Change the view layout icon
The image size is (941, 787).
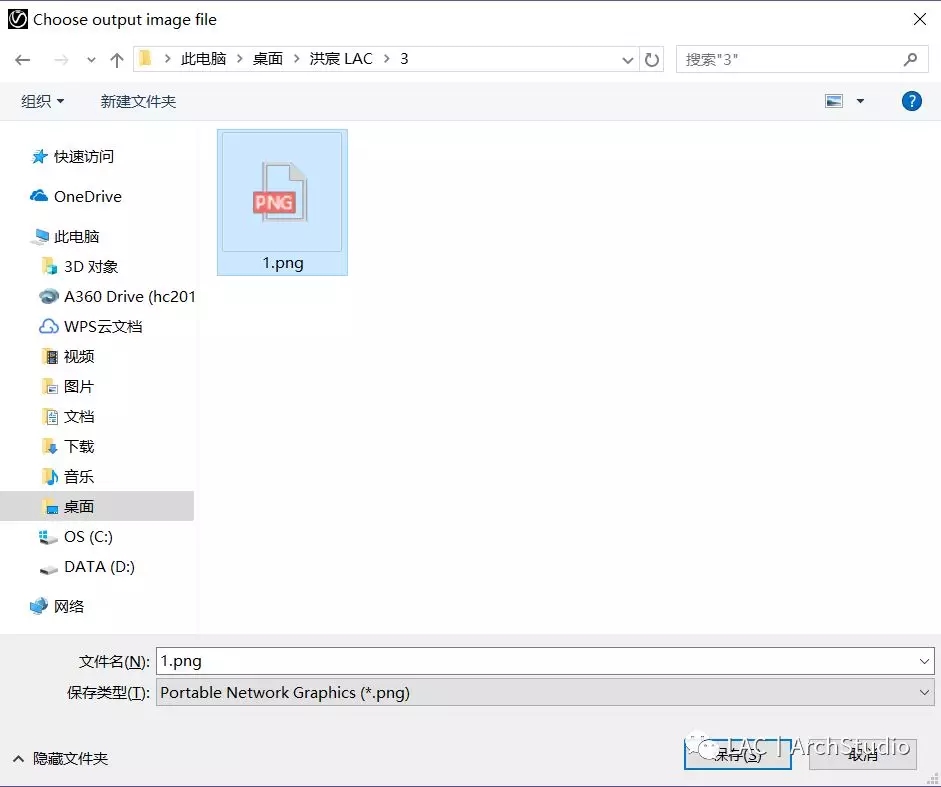pos(834,101)
